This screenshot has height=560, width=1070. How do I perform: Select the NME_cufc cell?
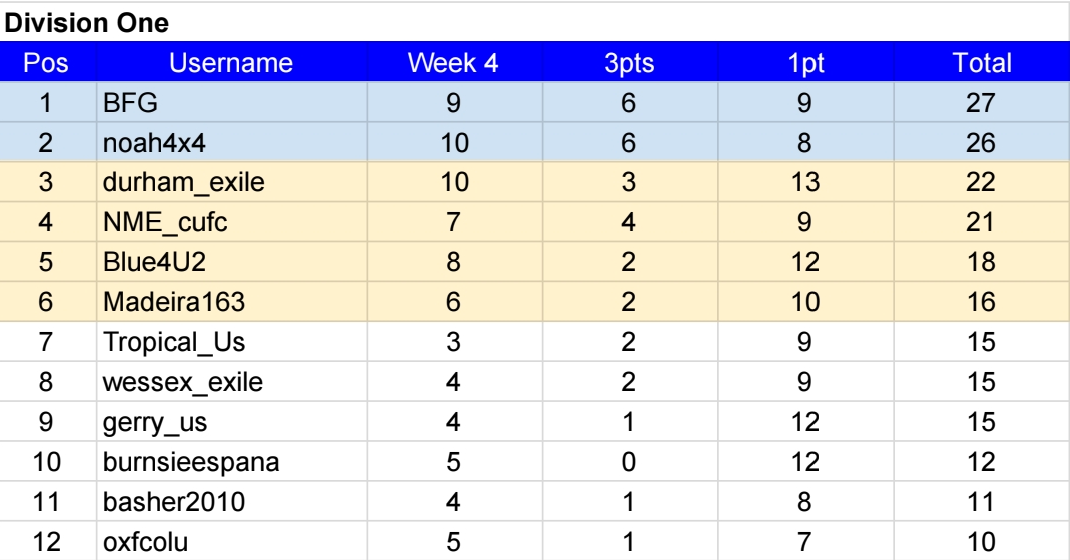tap(231, 222)
